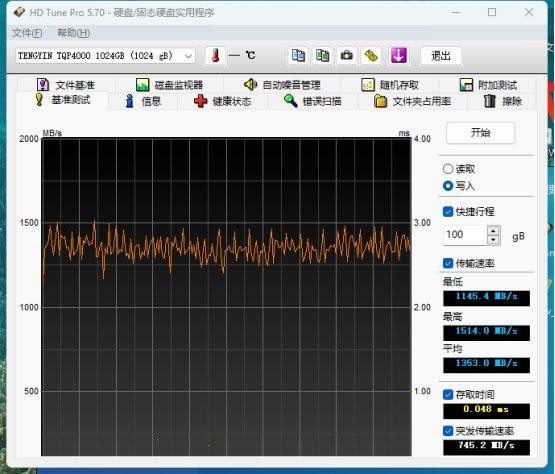Click the 开始 start button
The width and height of the screenshot is (555, 474).
click(480, 133)
